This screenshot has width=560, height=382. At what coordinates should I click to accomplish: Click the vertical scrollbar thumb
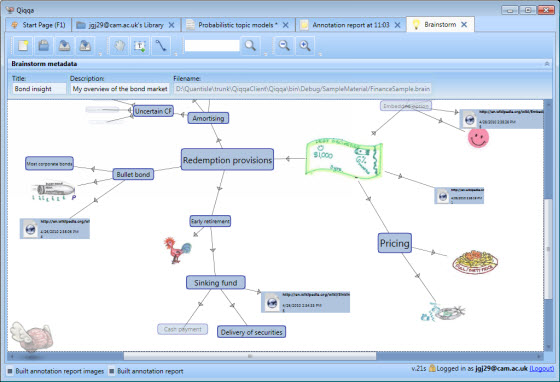coord(548,249)
